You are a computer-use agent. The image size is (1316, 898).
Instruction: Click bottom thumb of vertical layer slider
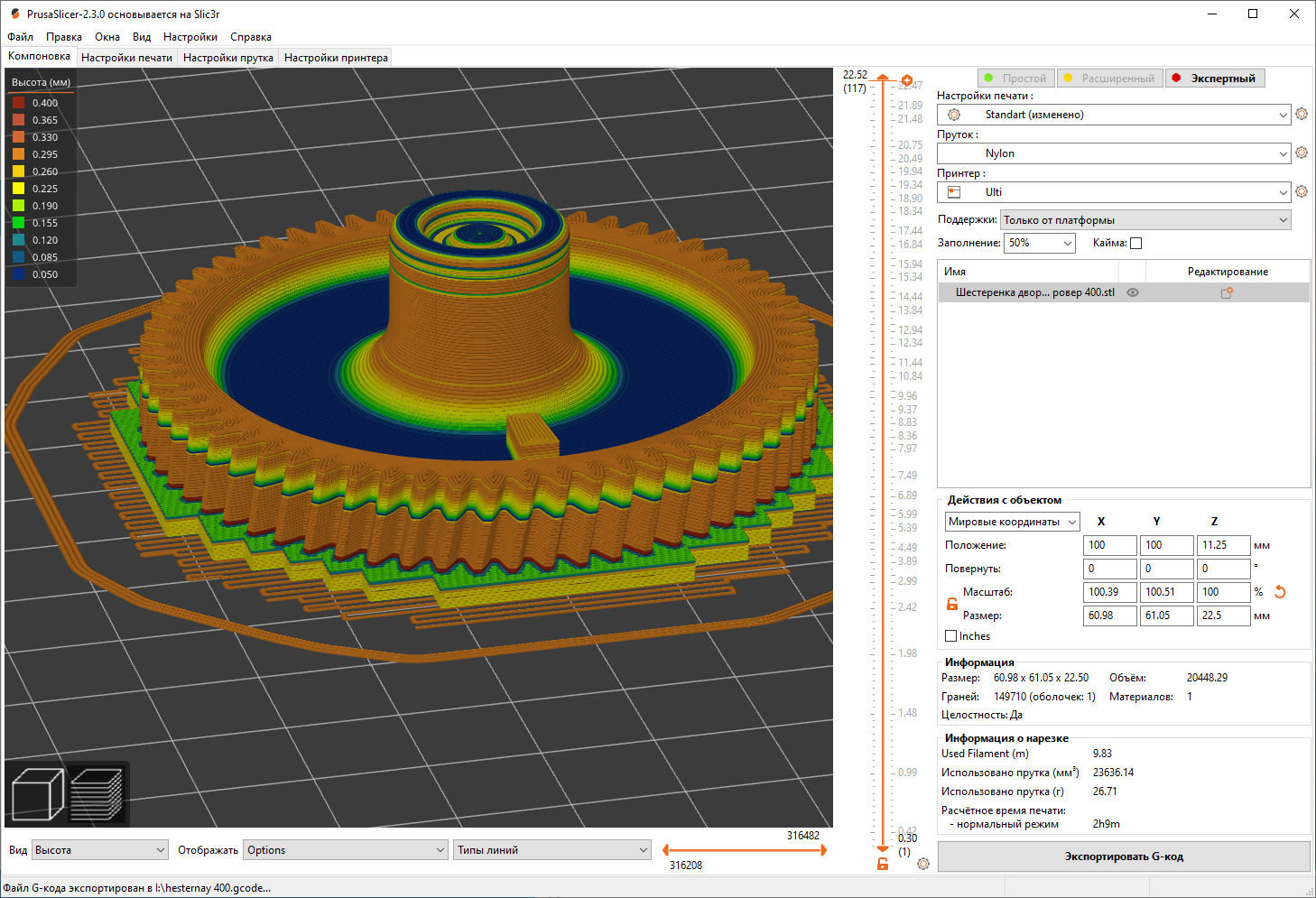(x=883, y=848)
